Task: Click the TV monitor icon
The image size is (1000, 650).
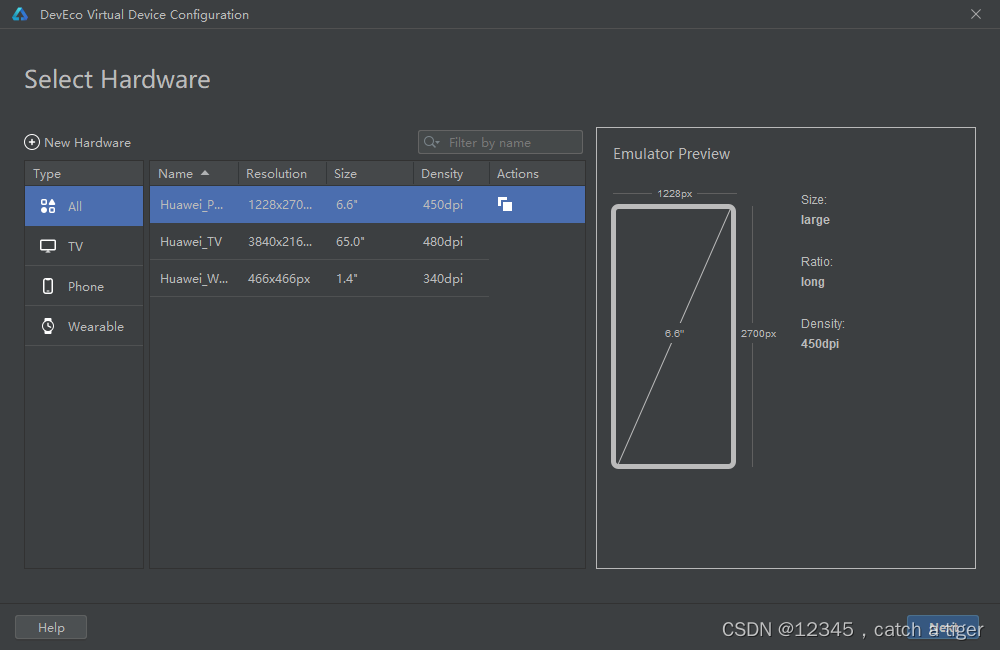Action: pyautogui.click(x=48, y=246)
